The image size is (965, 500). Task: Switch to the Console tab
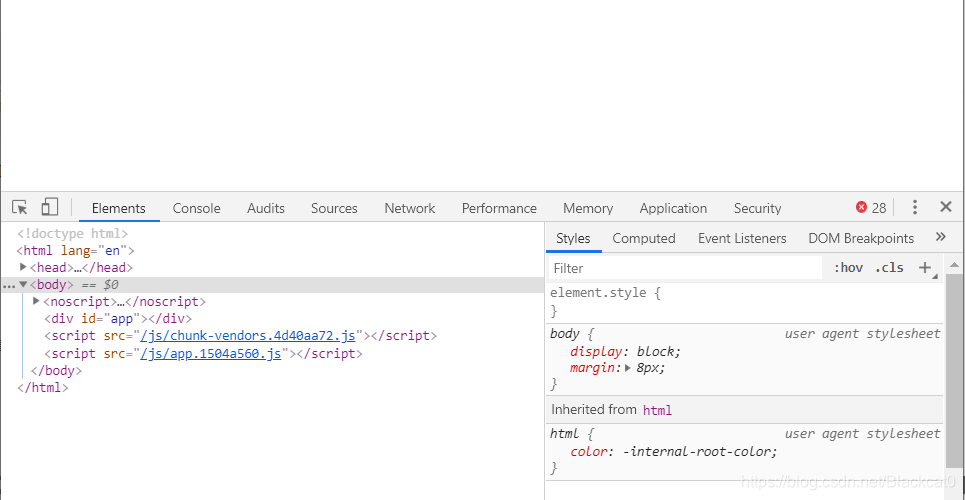pos(196,208)
